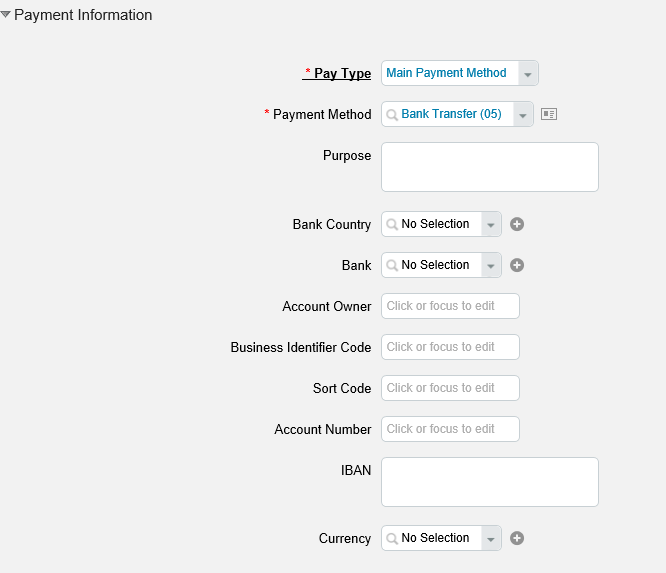Viewport: 666px width, 573px height.
Task: Click the details card icon beside Payment Method
Action: tap(549, 114)
